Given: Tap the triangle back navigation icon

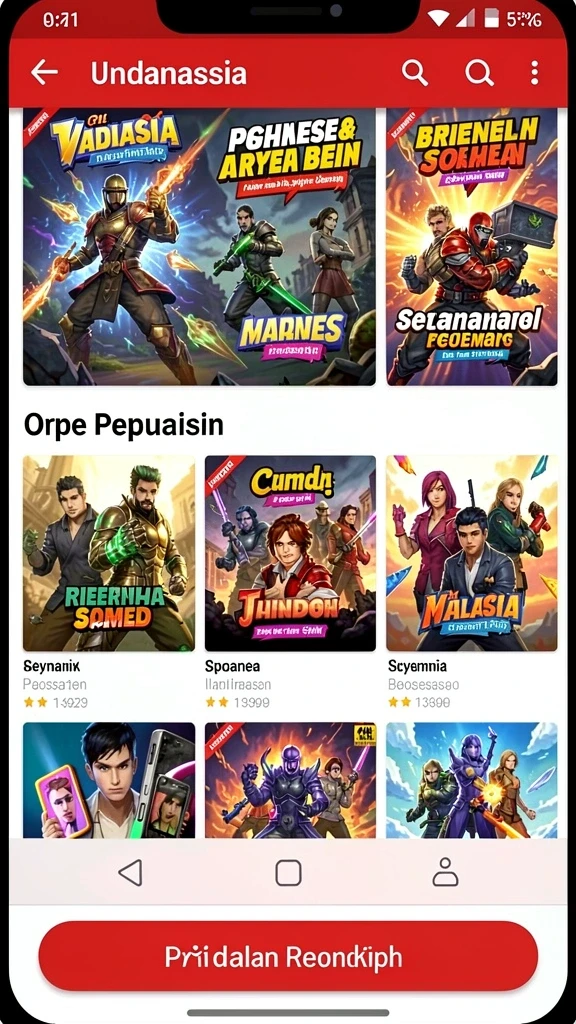Looking at the screenshot, I should (x=131, y=872).
